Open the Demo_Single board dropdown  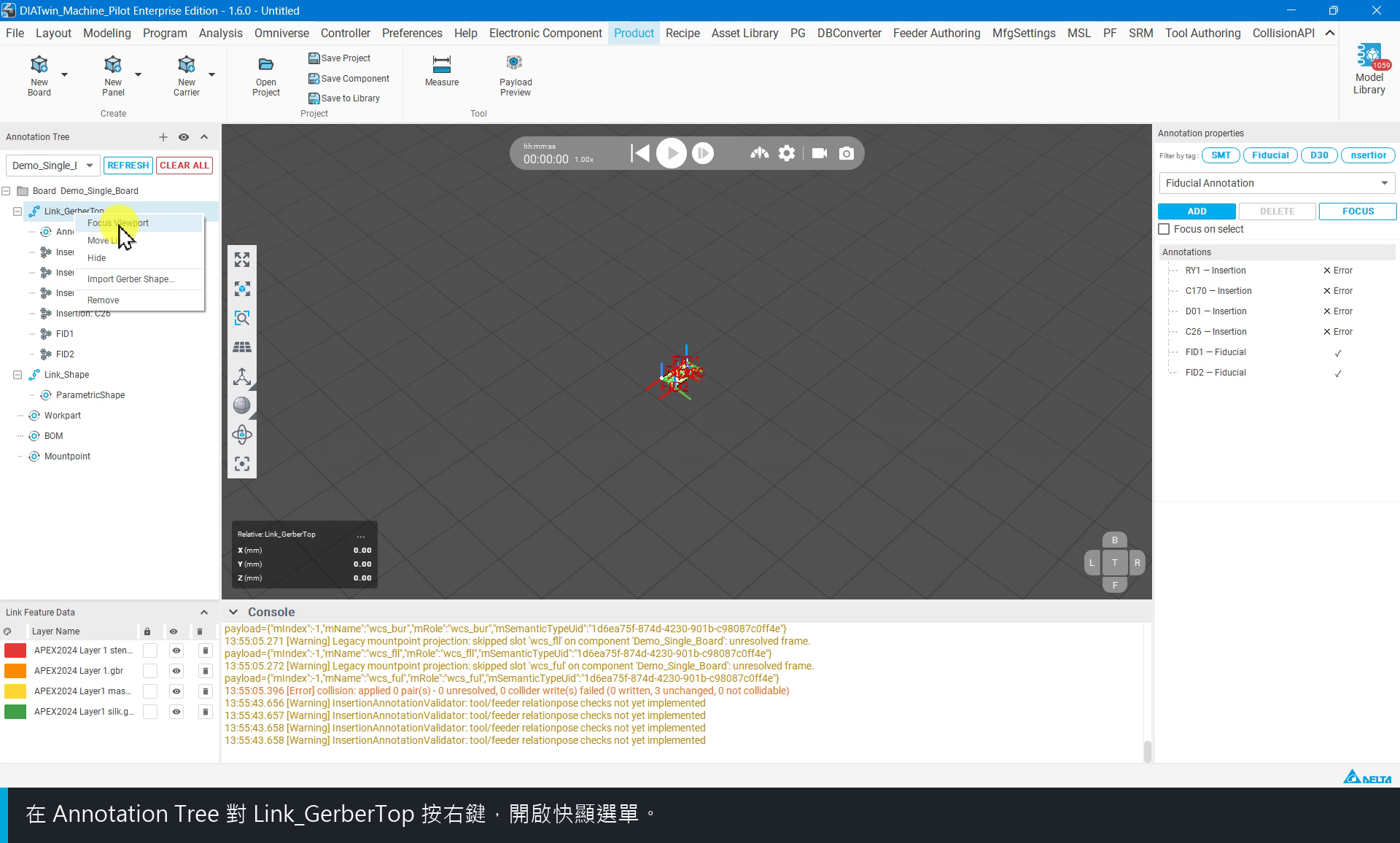(52, 166)
